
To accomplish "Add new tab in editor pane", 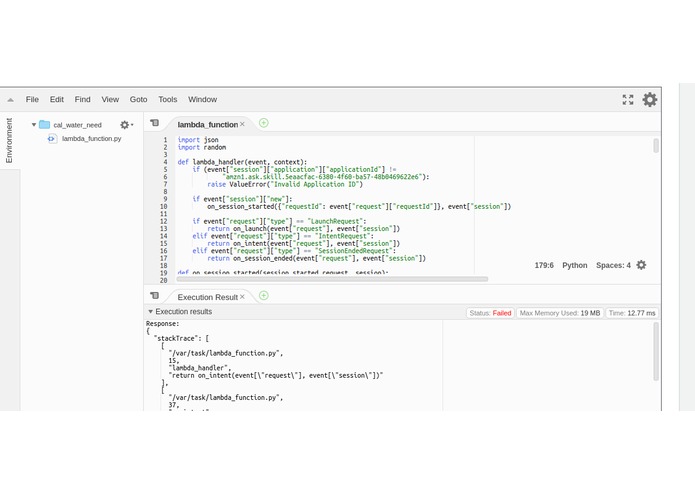I will pos(264,123).
